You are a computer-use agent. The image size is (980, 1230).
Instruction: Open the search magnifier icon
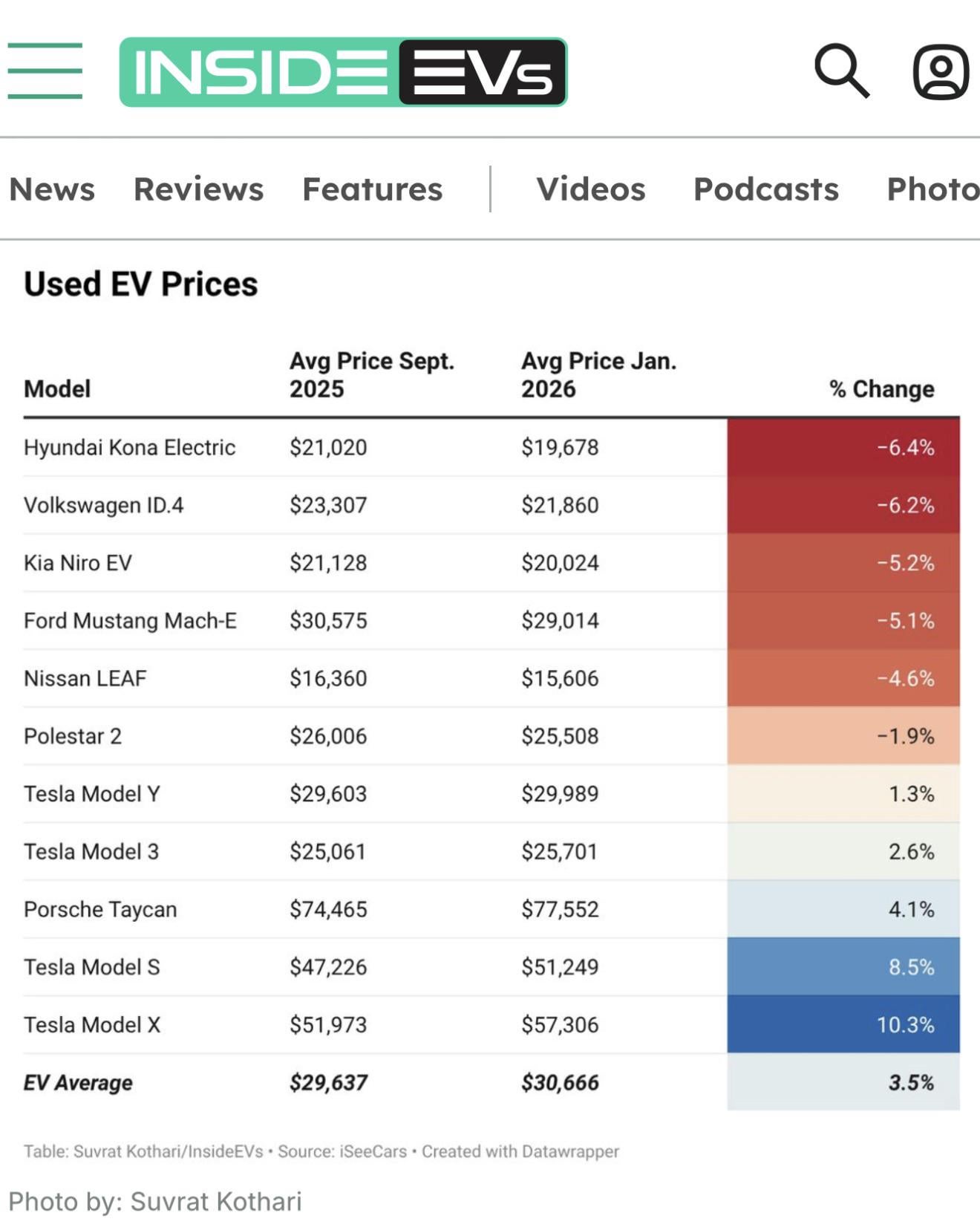coord(841,71)
